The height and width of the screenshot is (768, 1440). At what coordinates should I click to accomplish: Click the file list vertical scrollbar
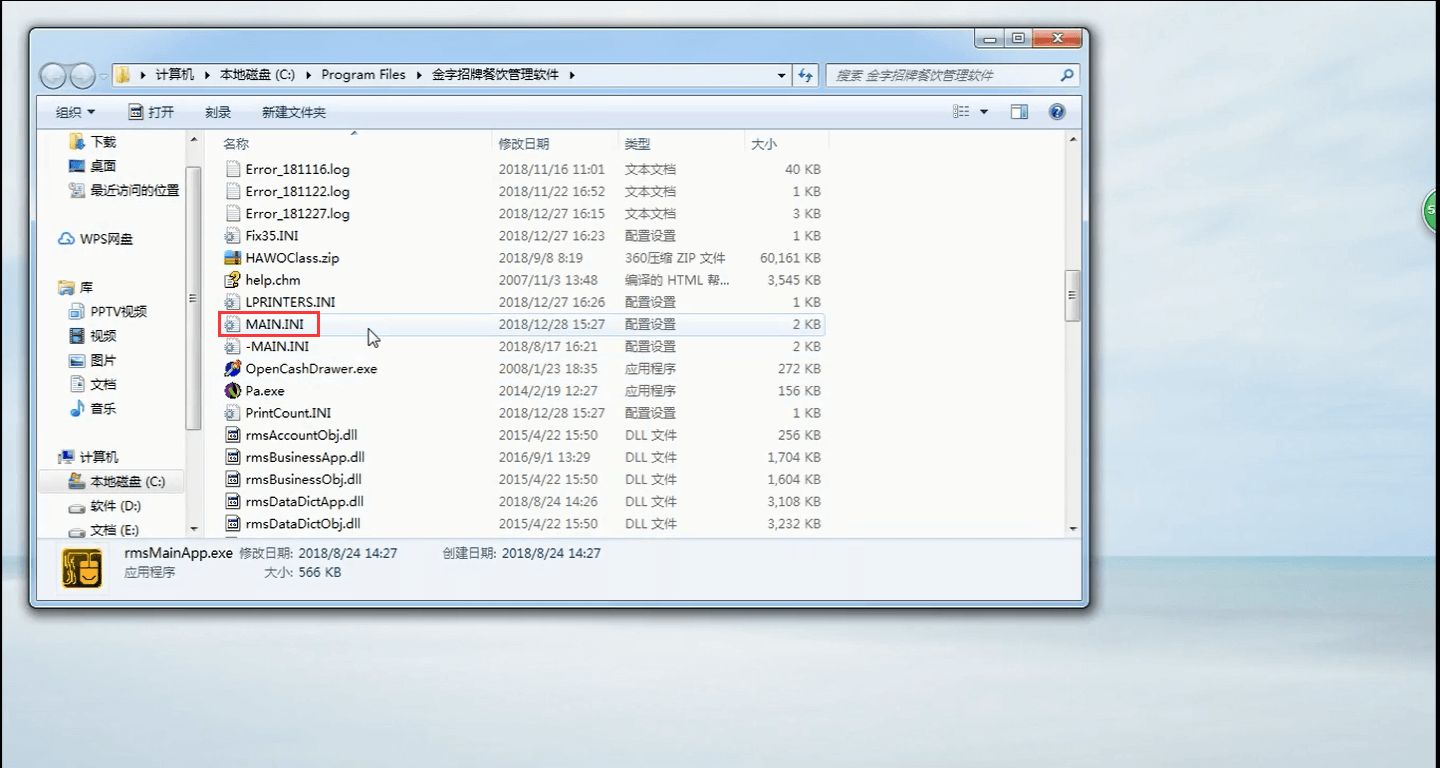(1073, 296)
